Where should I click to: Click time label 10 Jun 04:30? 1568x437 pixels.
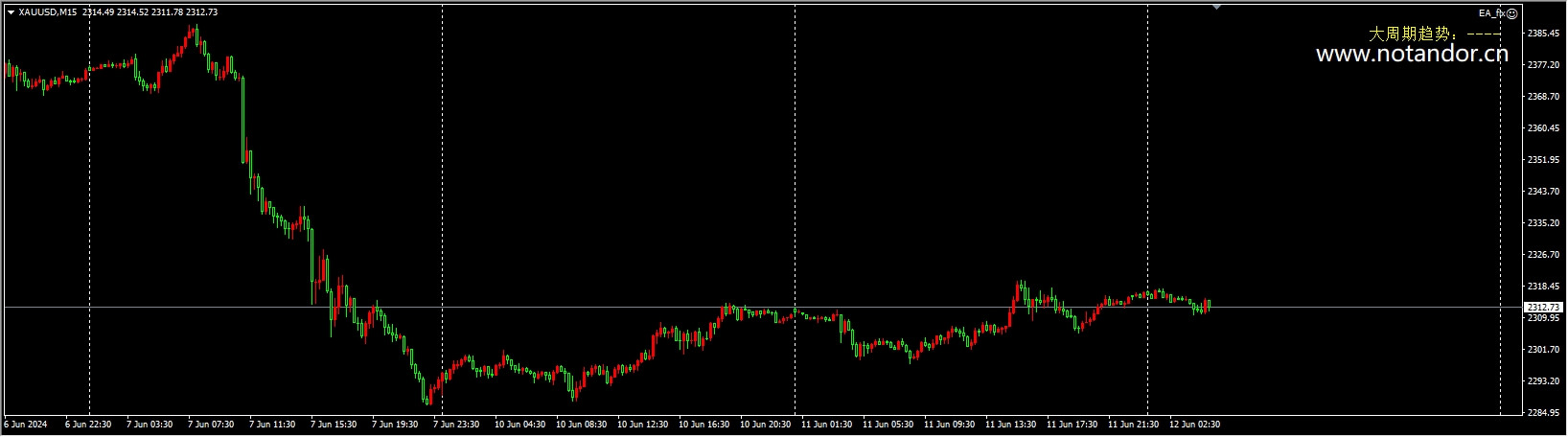(x=519, y=424)
